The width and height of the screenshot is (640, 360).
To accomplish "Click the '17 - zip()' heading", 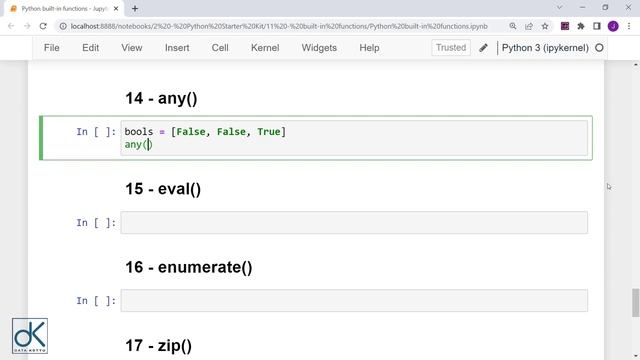I will pos(158,346).
